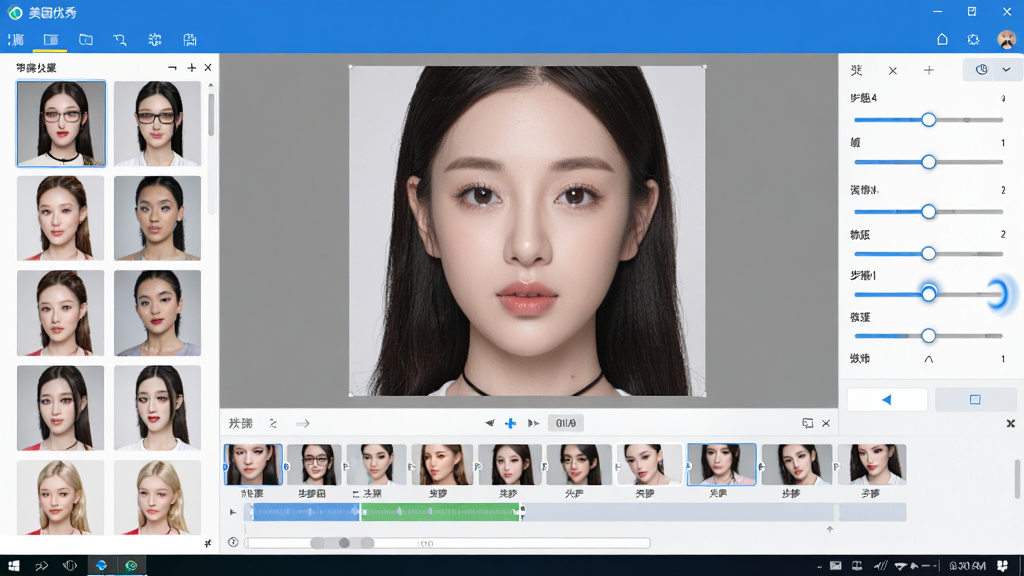The height and width of the screenshot is (576, 1024).
Task: Click the blue plus icon in the filmstrip toolbar
Action: [510, 423]
